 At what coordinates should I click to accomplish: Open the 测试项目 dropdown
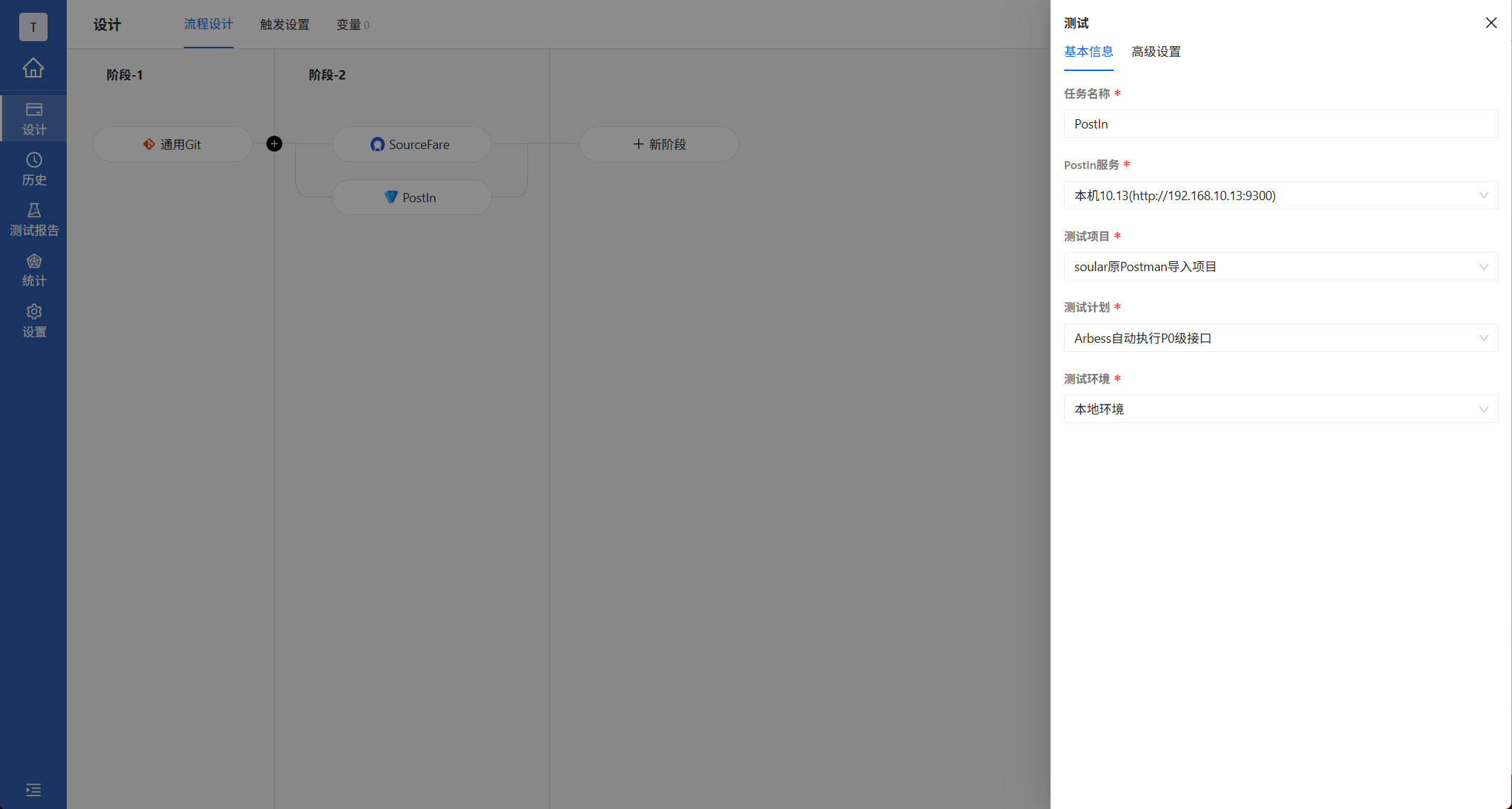[x=1280, y=267]
